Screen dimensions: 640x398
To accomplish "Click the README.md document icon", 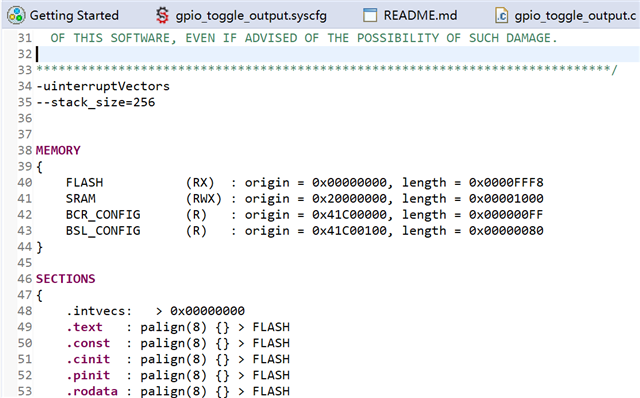I will [x=370, y=15].
